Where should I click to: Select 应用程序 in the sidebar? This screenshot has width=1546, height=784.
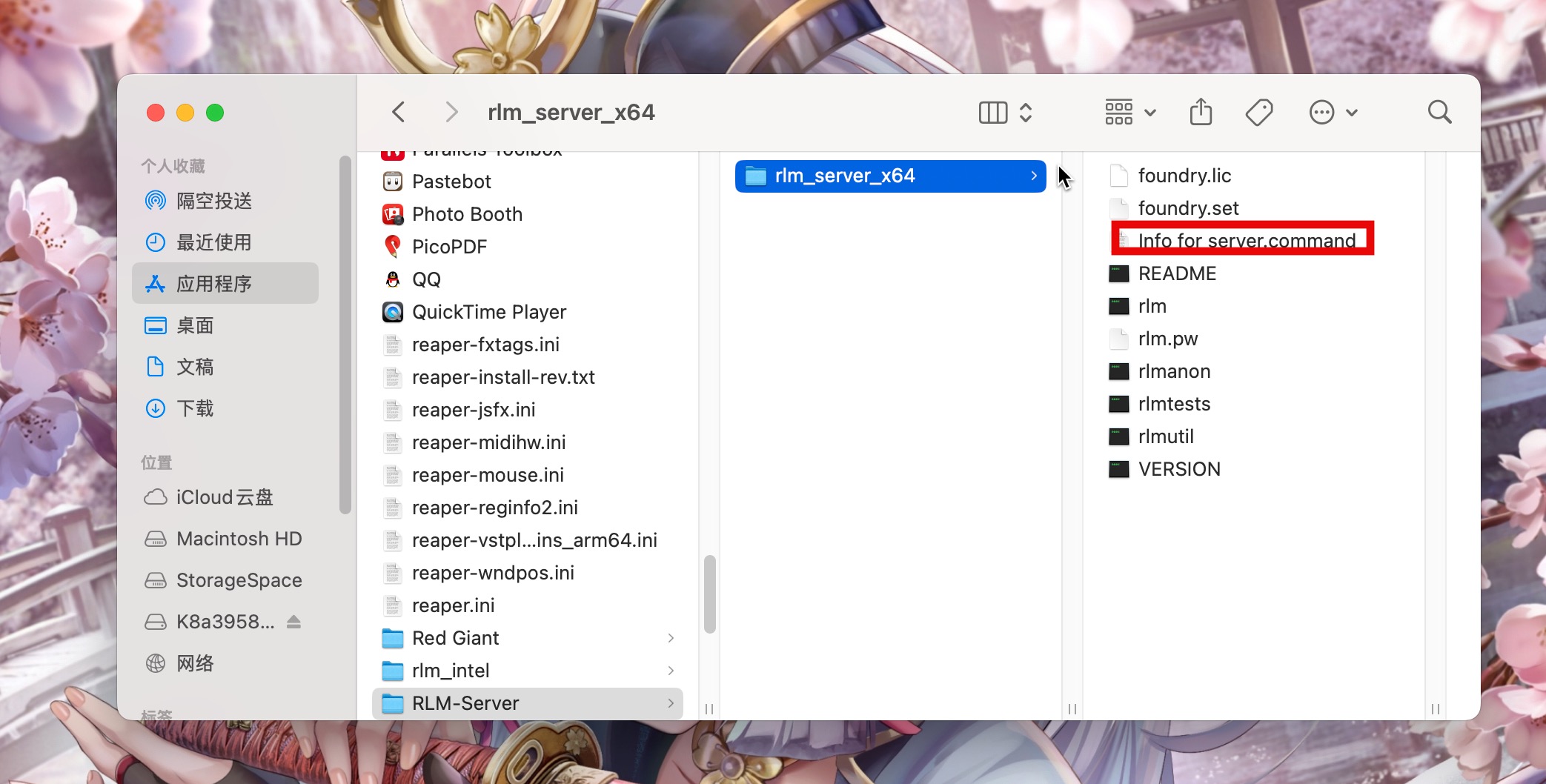[x=214, y=284]
